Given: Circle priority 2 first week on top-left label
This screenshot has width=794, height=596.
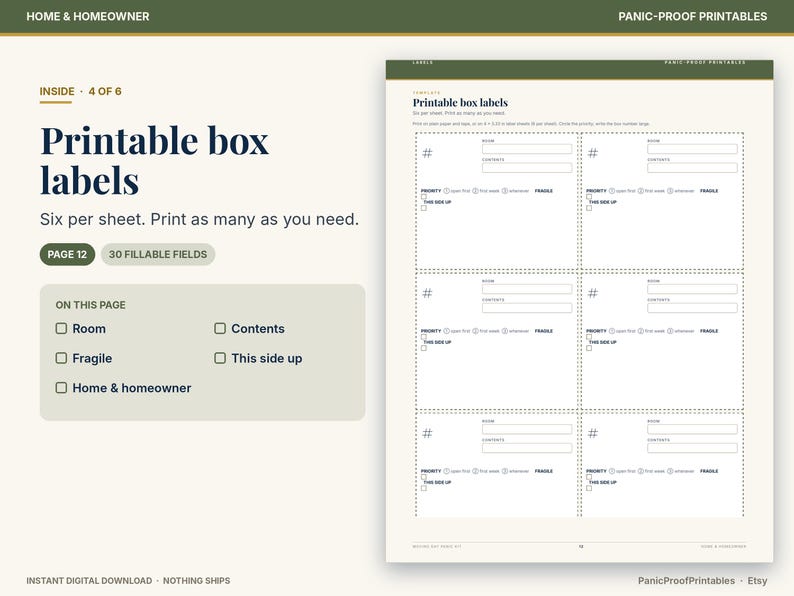Looking at the screenshot, I should pyautogui.click(x=475, y=191).
